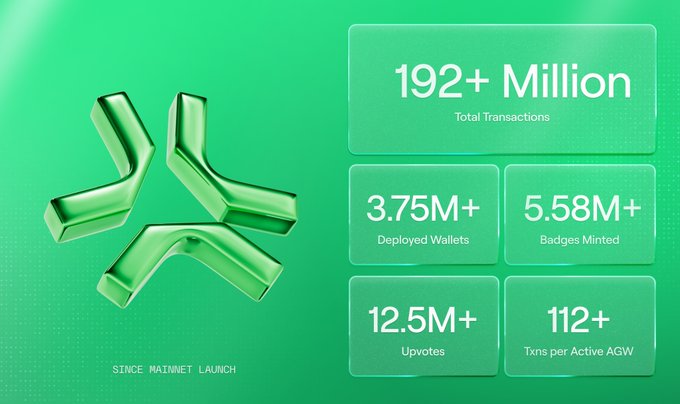This screenshot has height=404, width=680.
Task: Select the 'Upvotes' label
Action: coord(423,351)
